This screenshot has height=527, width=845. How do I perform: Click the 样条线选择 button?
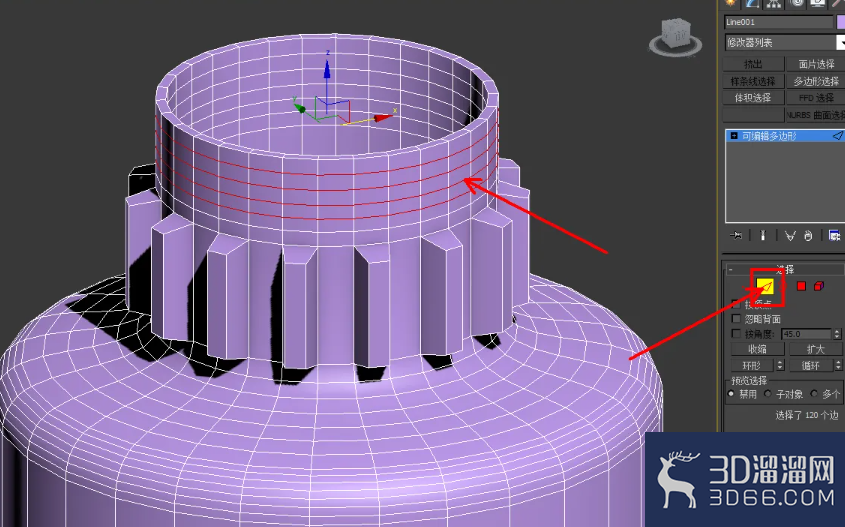(x=753, y=81)
